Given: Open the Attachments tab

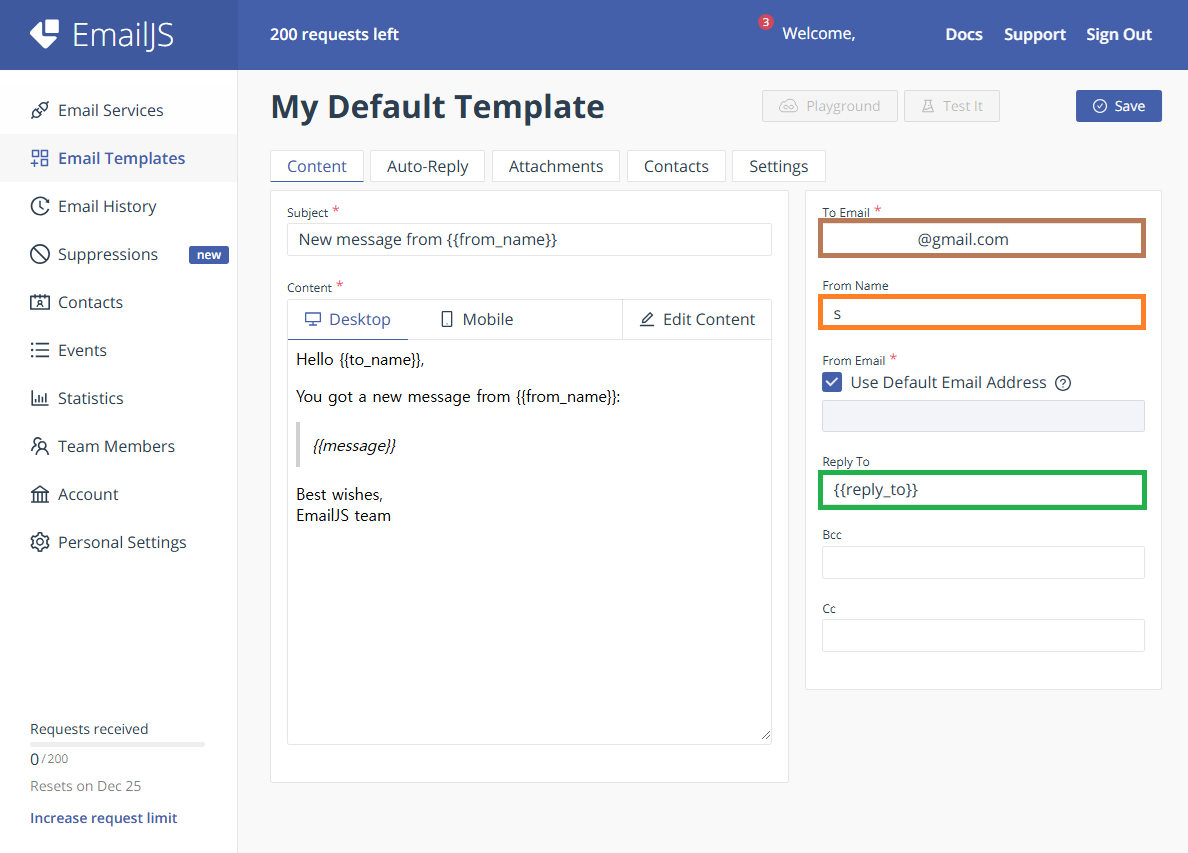Looking at the screenshot, I should click(x=555, y=166).
